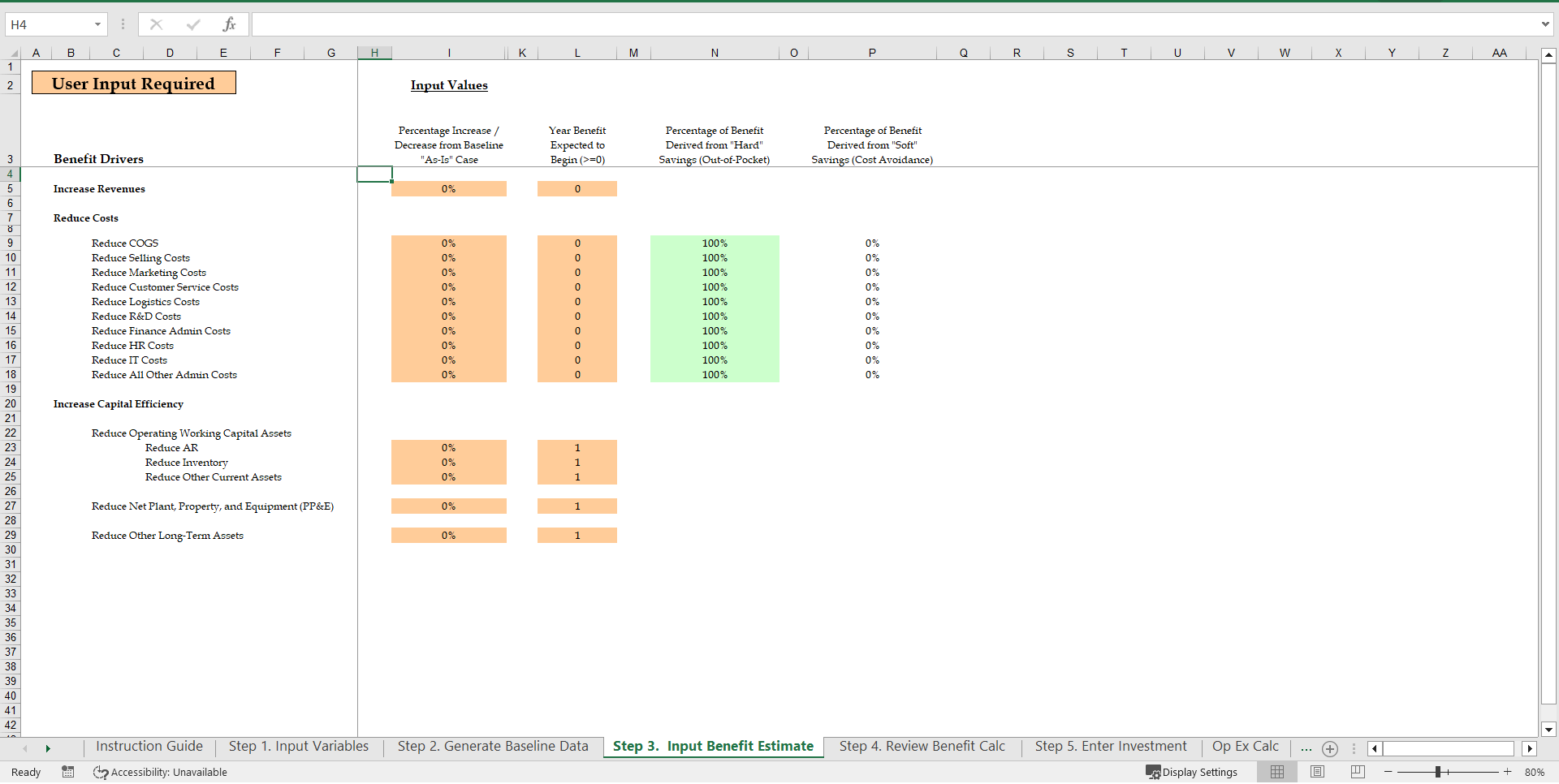1559x784 pixels.
Task: Switch to Step 4. Review Benefit Calc tab
Action: coord(922,746)
